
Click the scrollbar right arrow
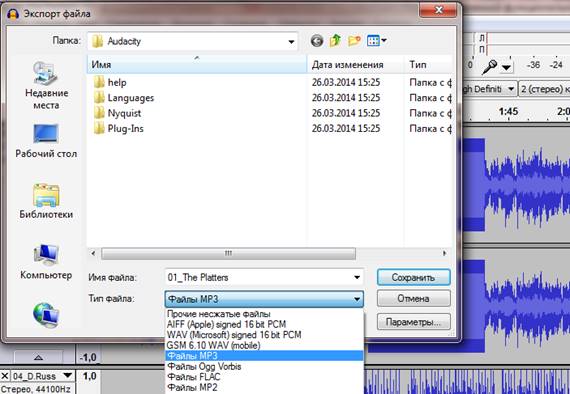point(444,253)
